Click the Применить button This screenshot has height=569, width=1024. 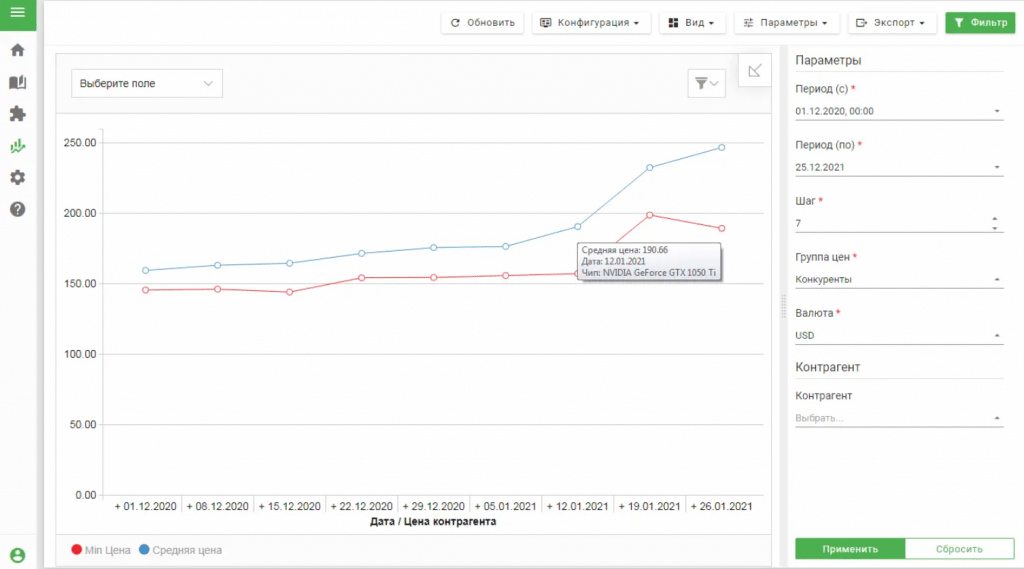850,549
